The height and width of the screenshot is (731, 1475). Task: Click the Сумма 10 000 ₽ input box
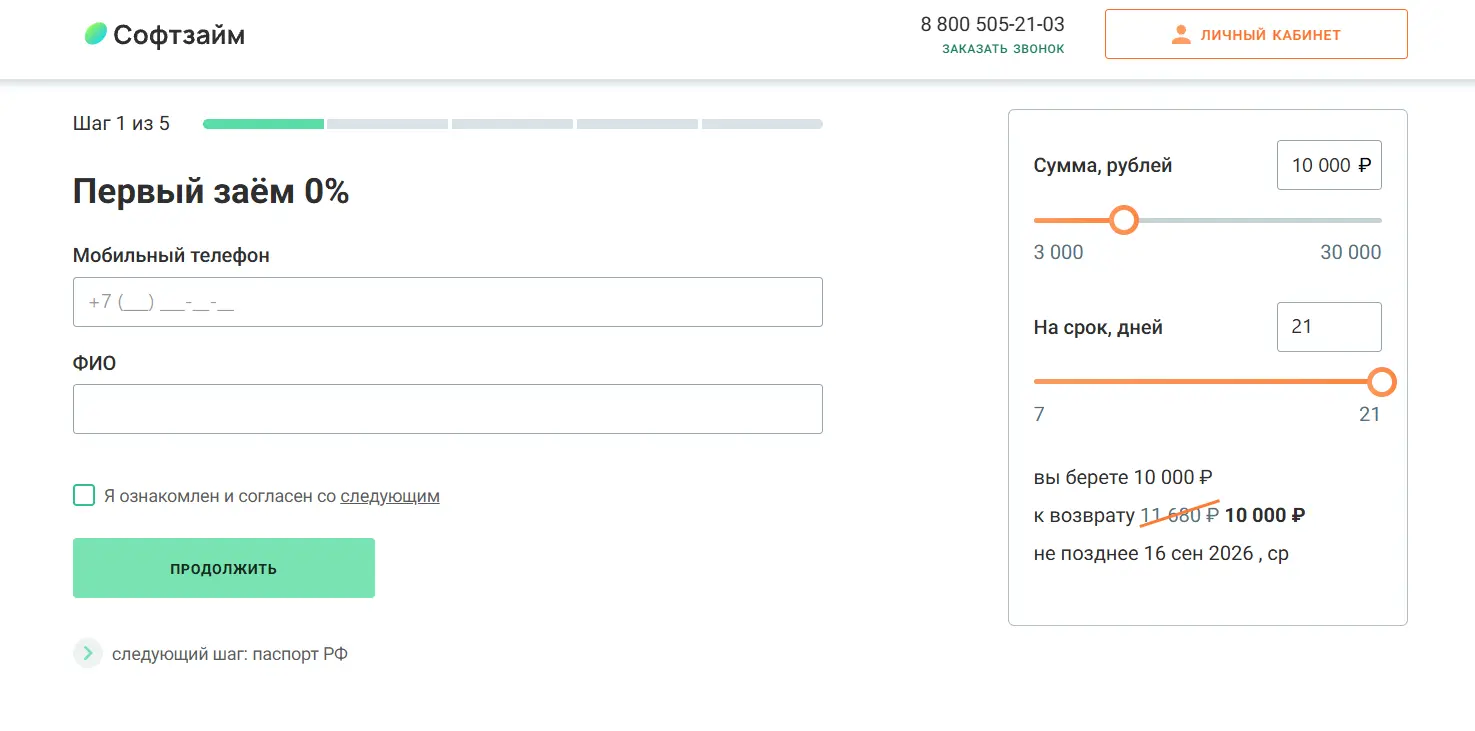coord(1330,165)
